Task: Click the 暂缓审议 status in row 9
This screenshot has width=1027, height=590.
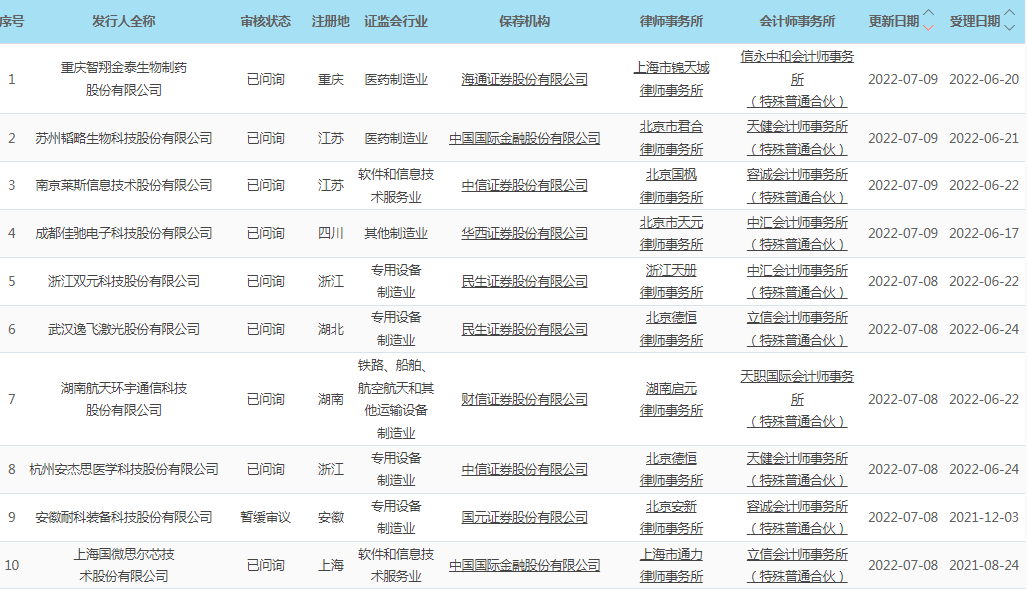Action: tap(265, 517)
